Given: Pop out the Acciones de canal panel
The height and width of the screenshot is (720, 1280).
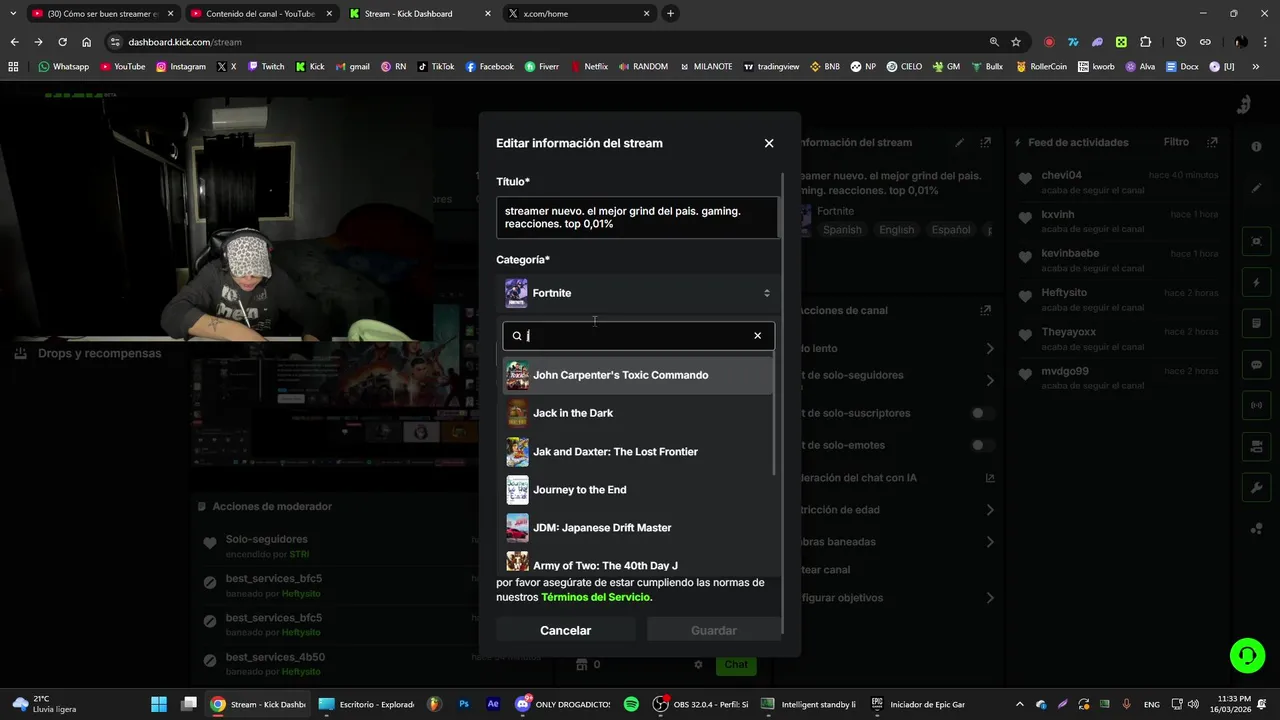Looking at the screenshot, I should (986, 310).
